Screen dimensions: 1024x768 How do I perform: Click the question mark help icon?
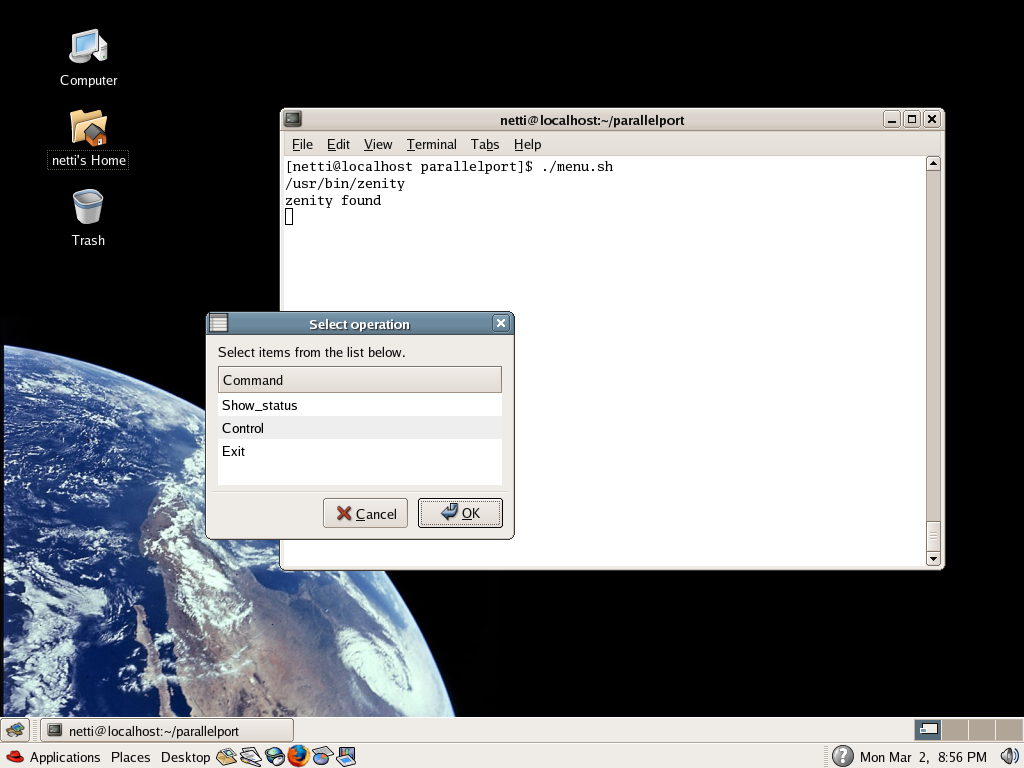pos(842,756)
